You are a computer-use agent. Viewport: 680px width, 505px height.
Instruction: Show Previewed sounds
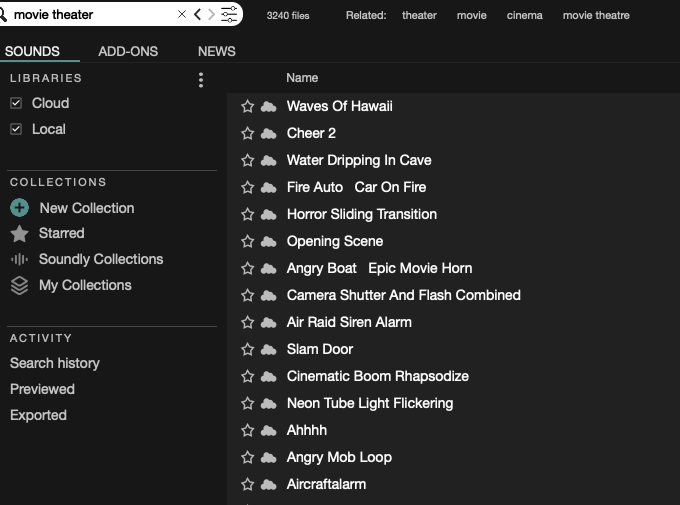pyautogui.click(x=42, y=389)
